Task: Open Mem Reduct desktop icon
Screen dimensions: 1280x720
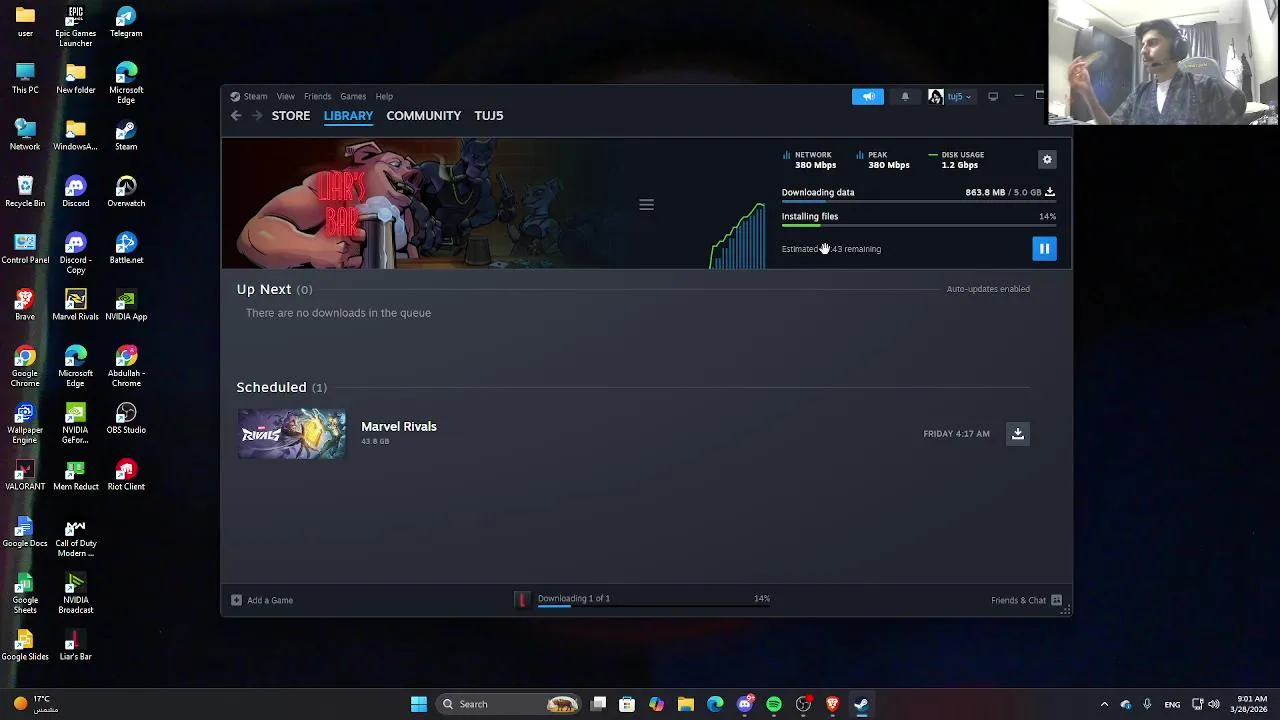Action: click(x=76, y=475)
